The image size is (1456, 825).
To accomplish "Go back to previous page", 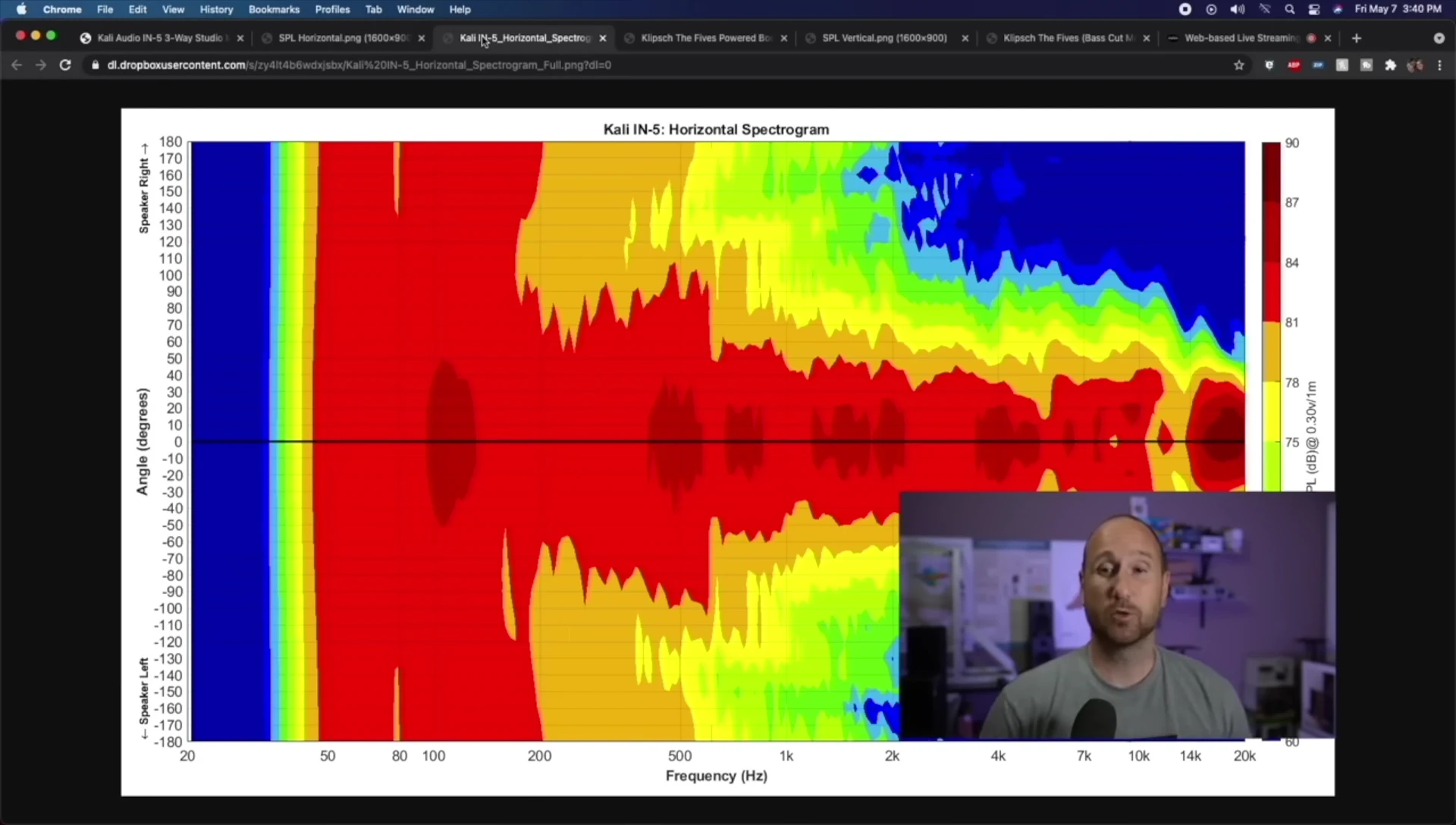I will (x=17, y=65).
